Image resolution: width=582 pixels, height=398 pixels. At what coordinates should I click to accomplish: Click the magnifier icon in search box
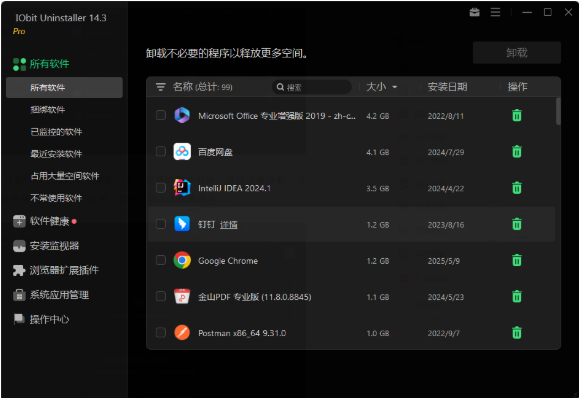pyautogui.click(x=280, y=87)
